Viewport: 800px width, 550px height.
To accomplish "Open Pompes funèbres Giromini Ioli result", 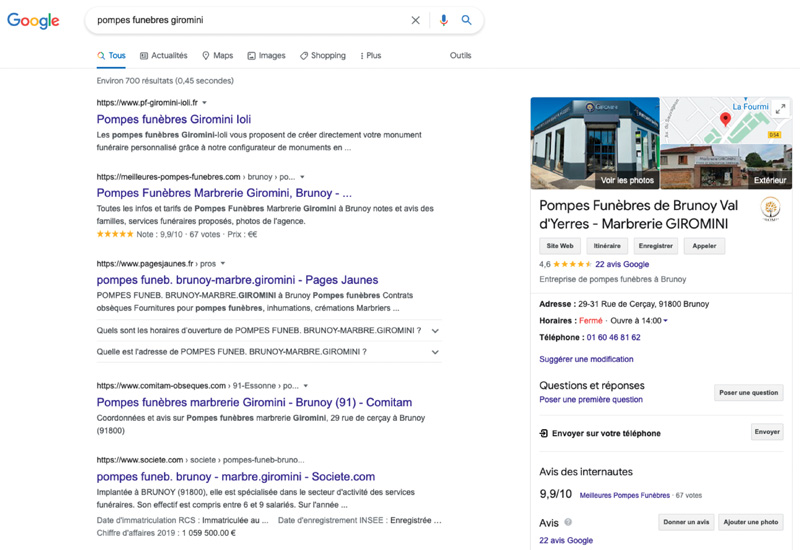I will [x=174, y=119].
